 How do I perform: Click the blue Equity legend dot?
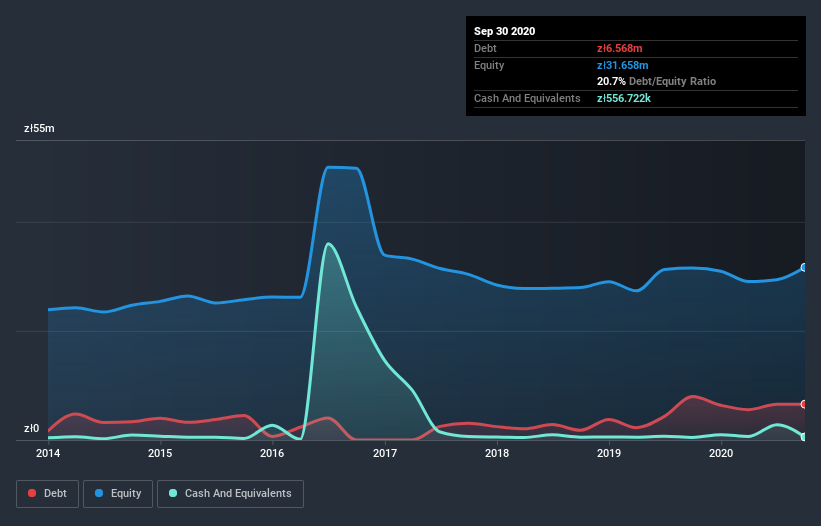(99, 493)
